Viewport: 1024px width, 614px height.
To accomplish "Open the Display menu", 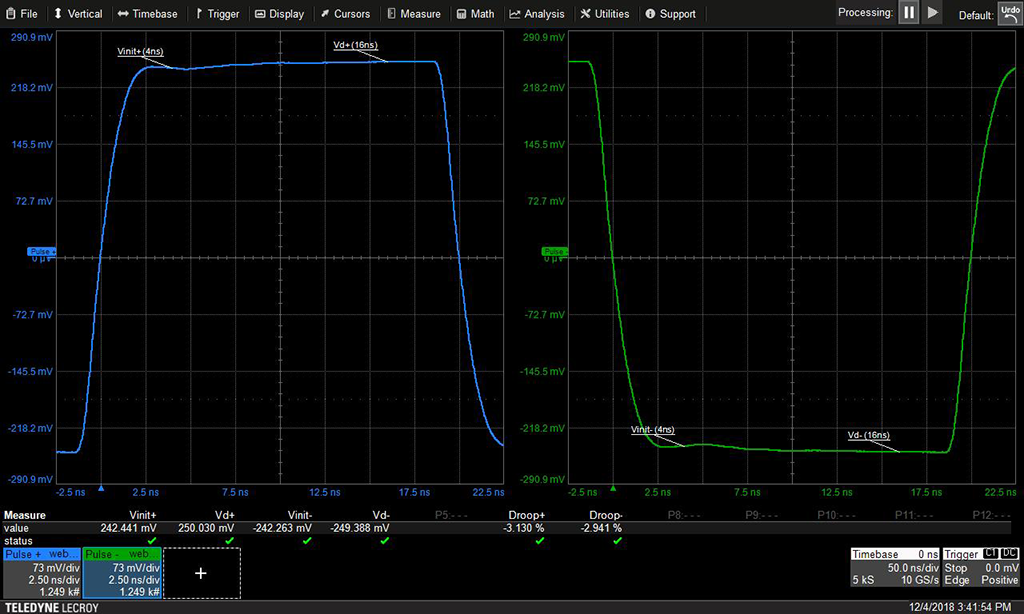I will (279, 14).
